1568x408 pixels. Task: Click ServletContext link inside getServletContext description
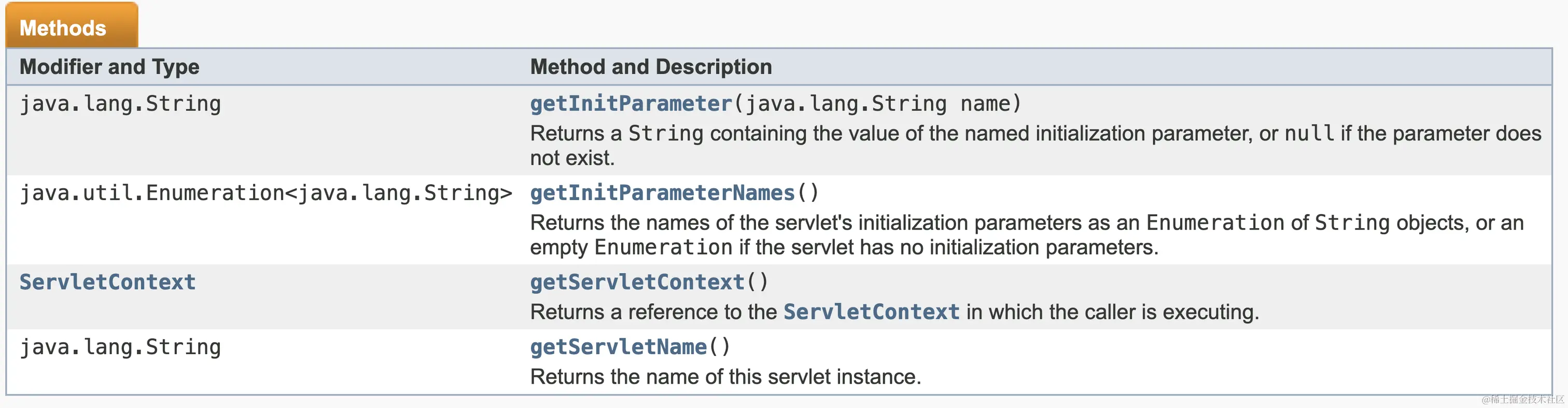[871, 312]
